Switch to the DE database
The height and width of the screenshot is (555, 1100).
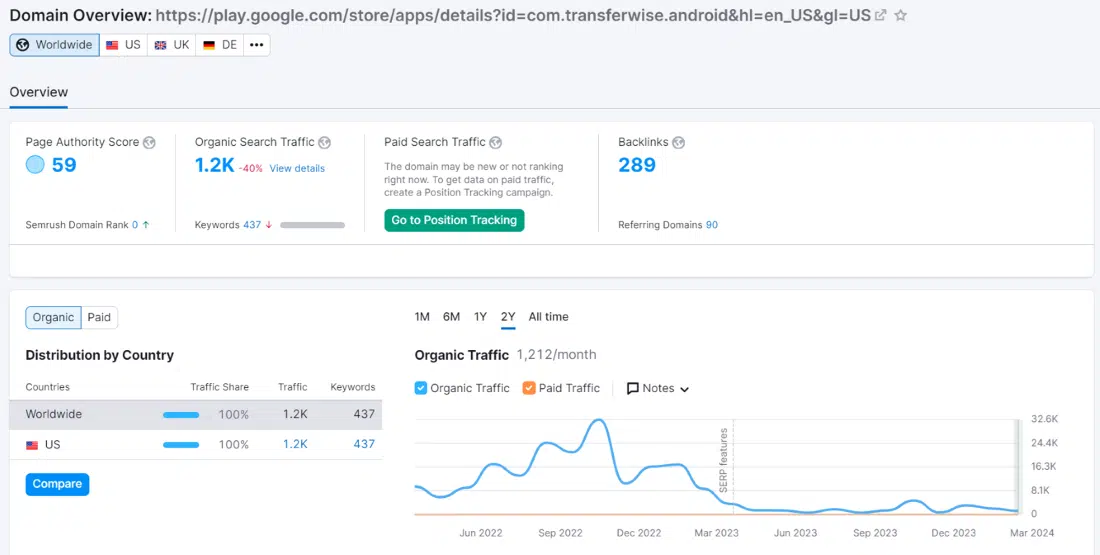pyautogui.click(x=220, y=45)
